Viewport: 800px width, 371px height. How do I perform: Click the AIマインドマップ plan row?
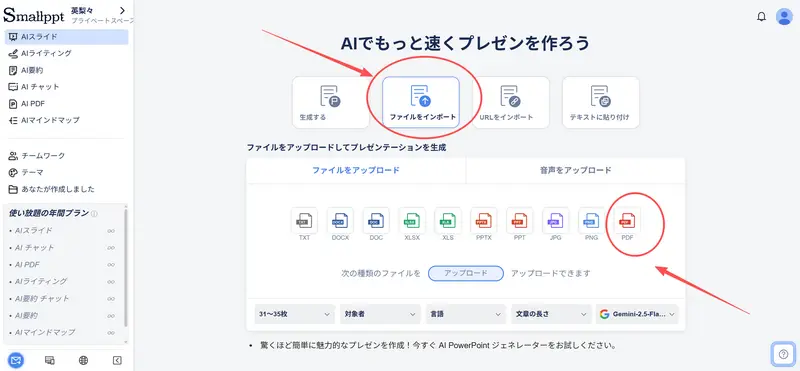coord(62,332)
